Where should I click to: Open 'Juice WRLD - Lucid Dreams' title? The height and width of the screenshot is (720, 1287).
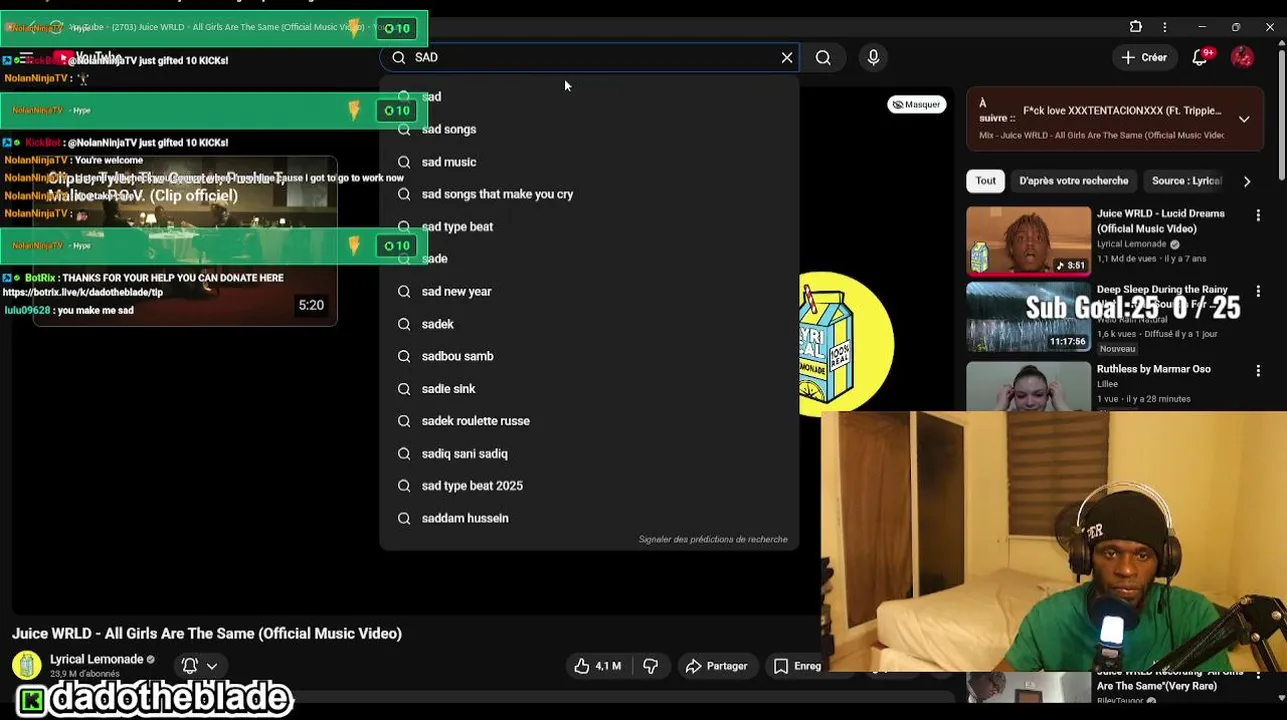point(1160,221)
